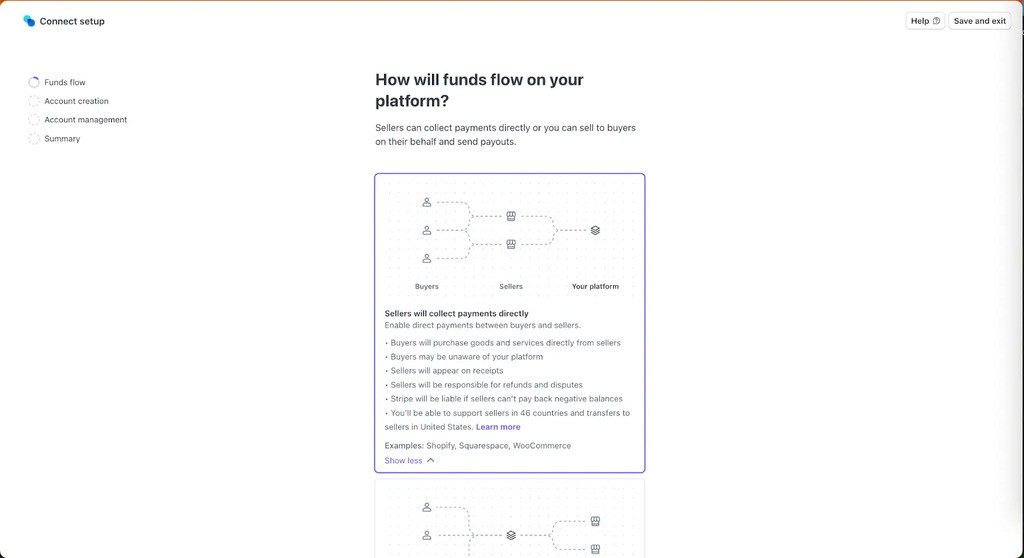Go to Account creation step
Image resolution: width=1024 pixels, height=558 pixels.
[76, 101]
